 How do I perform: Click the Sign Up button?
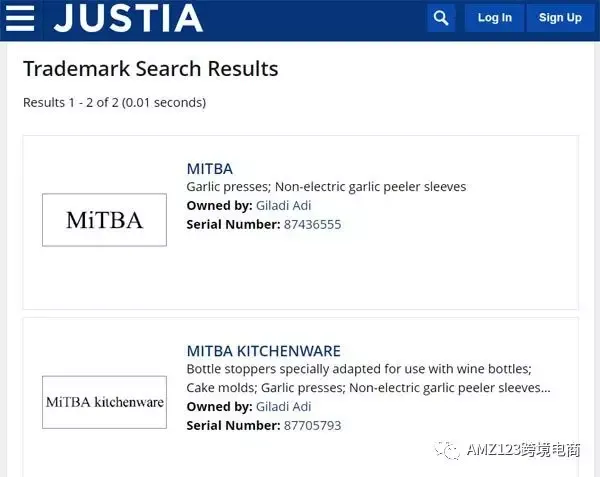tap(560, 18)
